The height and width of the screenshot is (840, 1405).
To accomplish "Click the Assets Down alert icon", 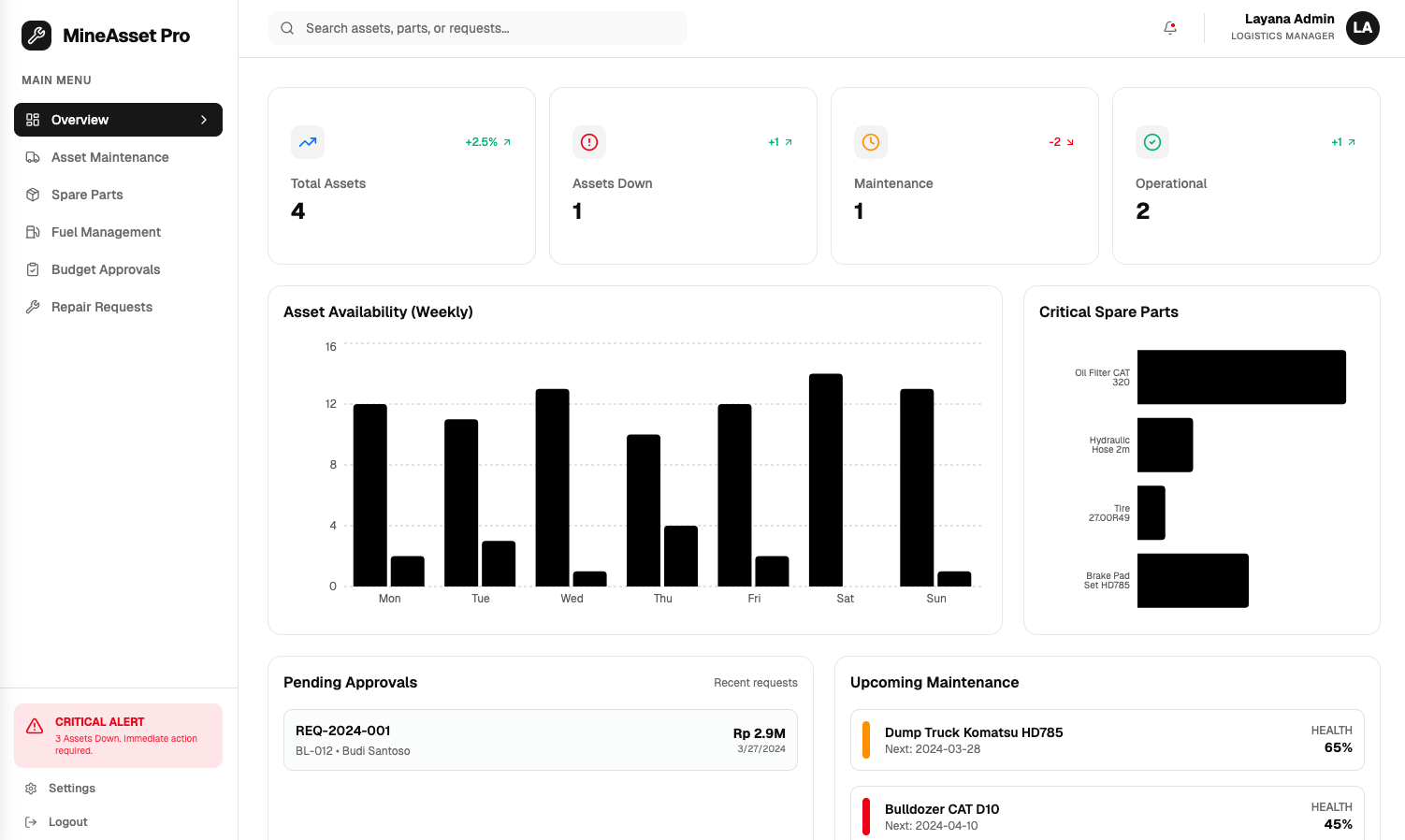I will [589, 142].
